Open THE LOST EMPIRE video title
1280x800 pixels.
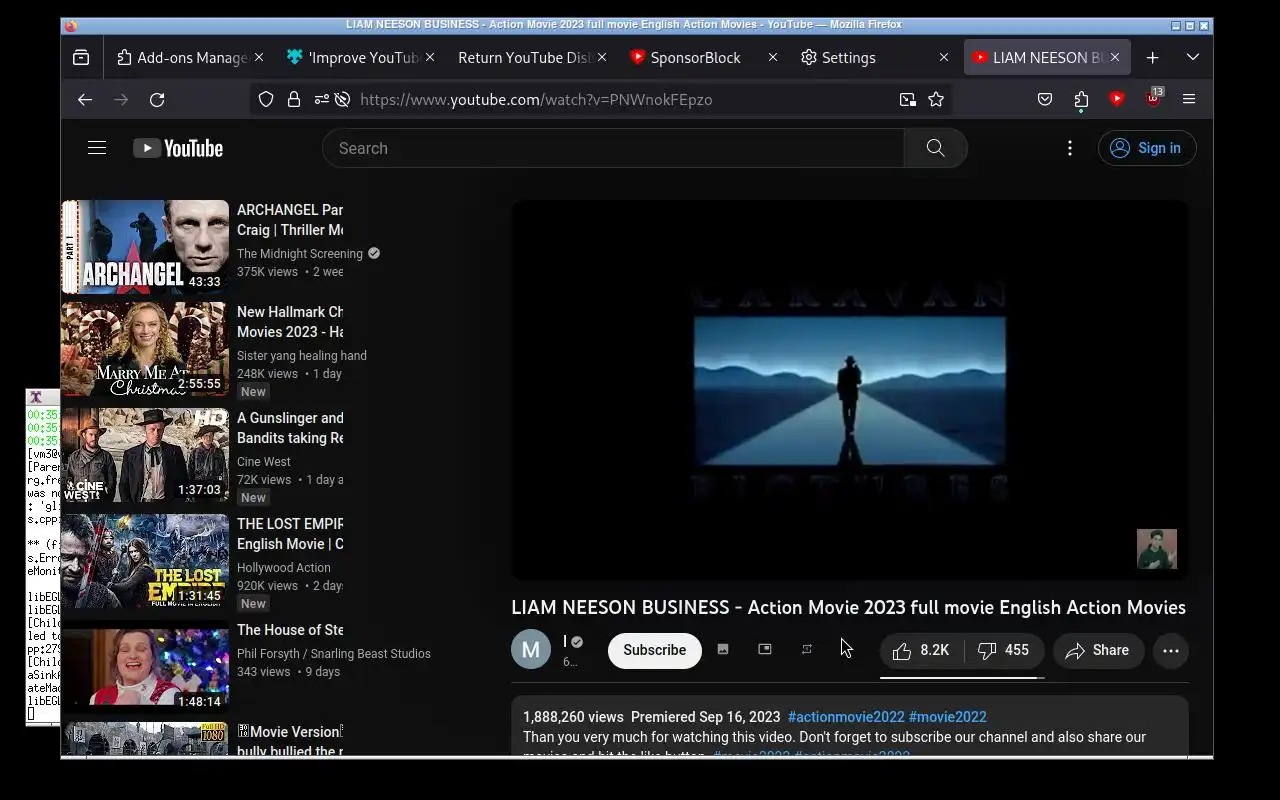pos(290,534)
